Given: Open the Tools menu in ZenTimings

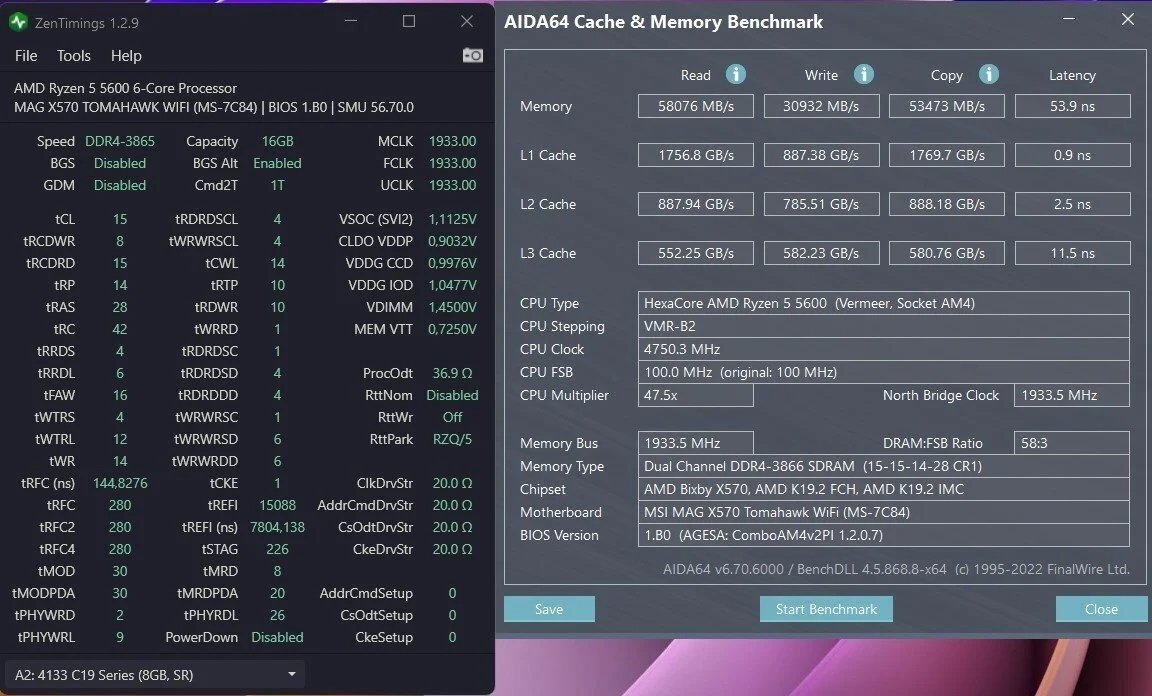Looking at the screenshot, I should pos(73,56).
